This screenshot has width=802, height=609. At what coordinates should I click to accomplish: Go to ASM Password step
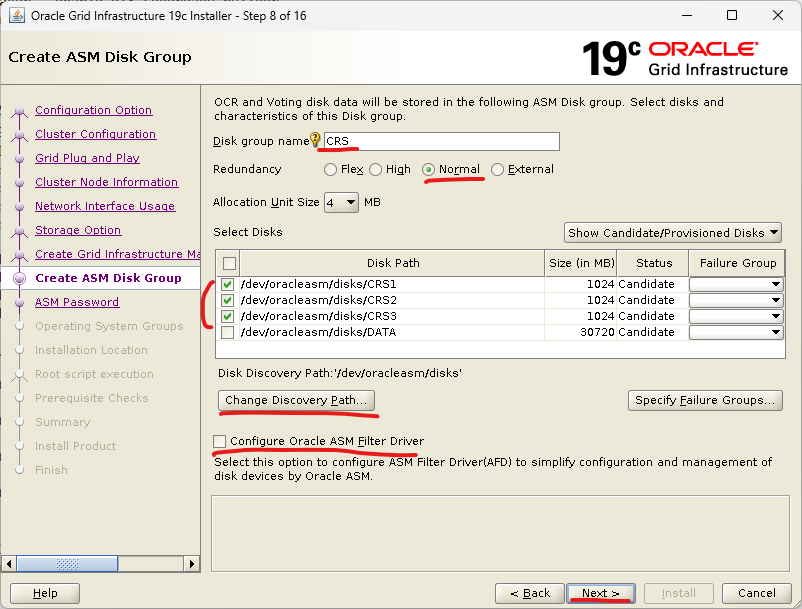click(77, 302)
